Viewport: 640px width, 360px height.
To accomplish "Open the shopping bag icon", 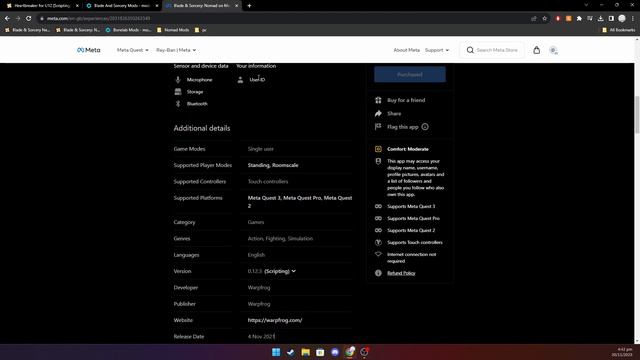I will point(536,50).
